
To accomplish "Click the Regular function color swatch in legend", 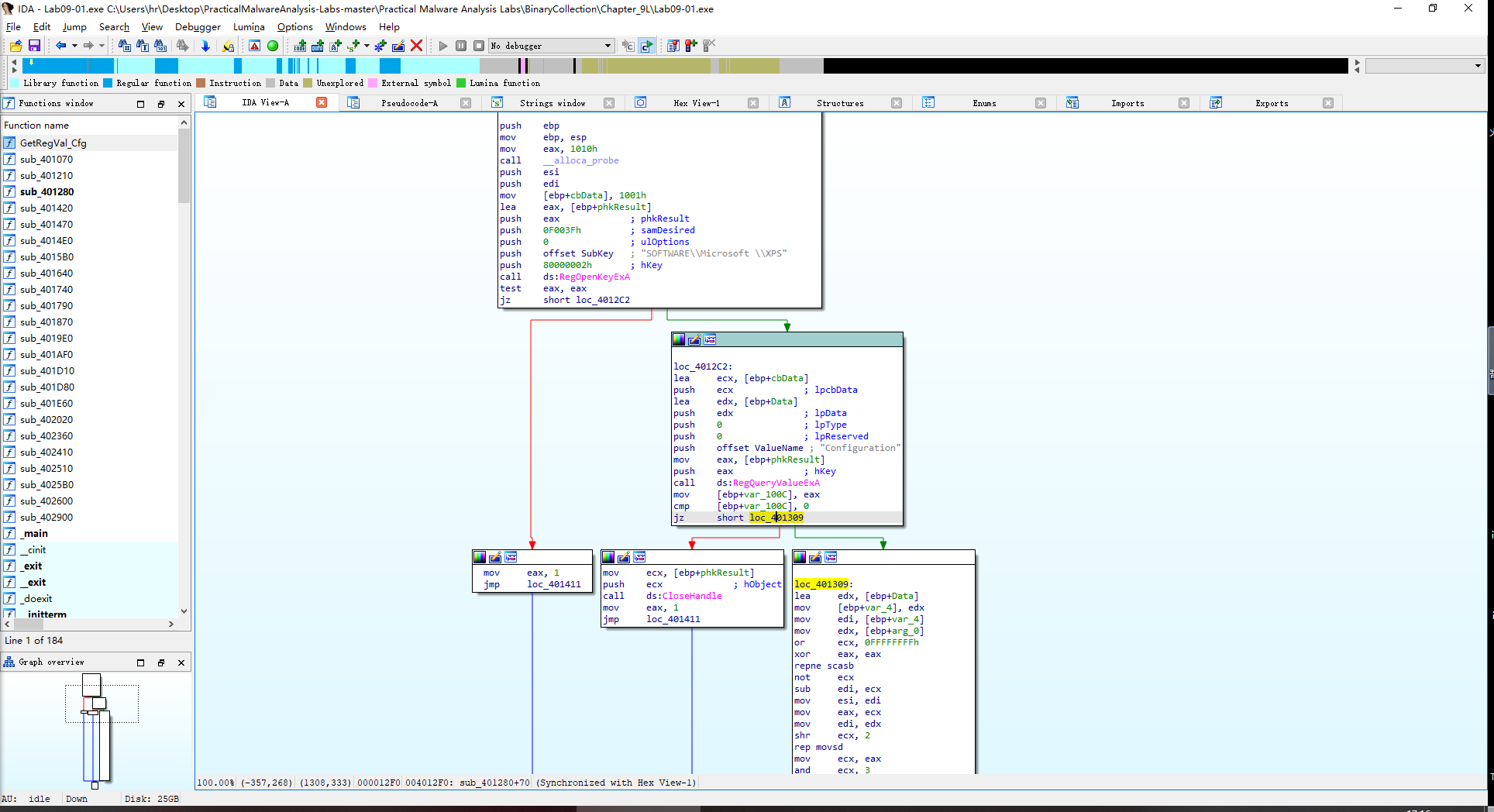I will [108, 83].
